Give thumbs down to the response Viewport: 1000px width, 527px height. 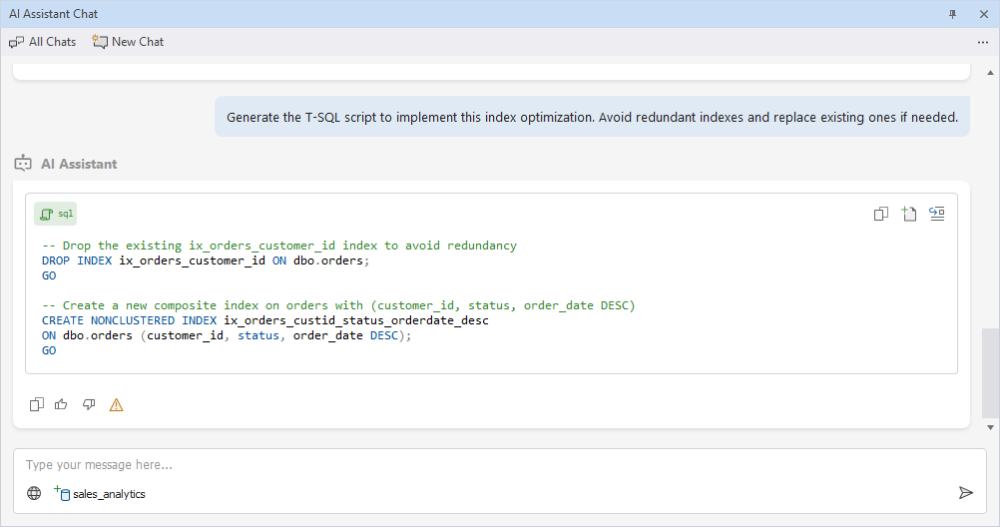[89, 404]
